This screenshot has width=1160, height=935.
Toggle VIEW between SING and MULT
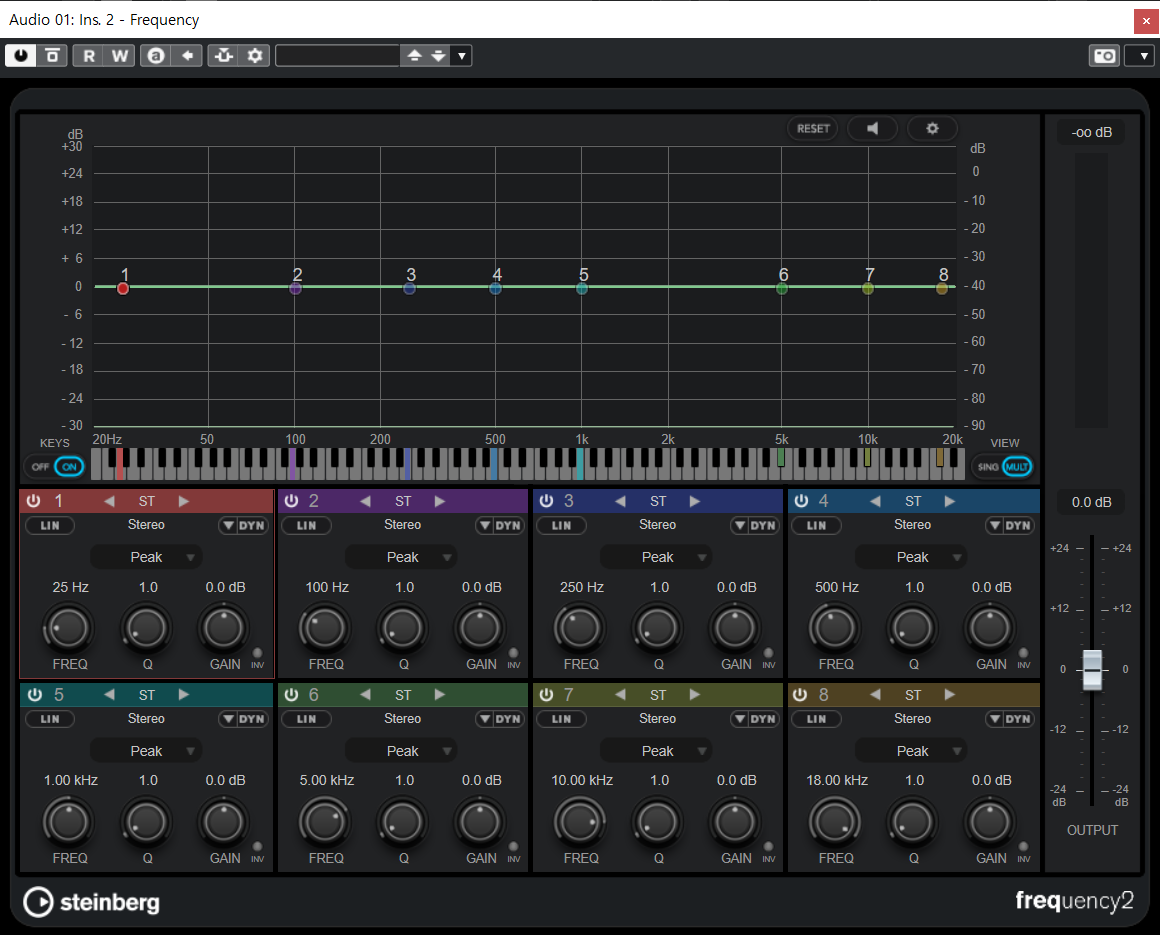tap(1002, 467)
